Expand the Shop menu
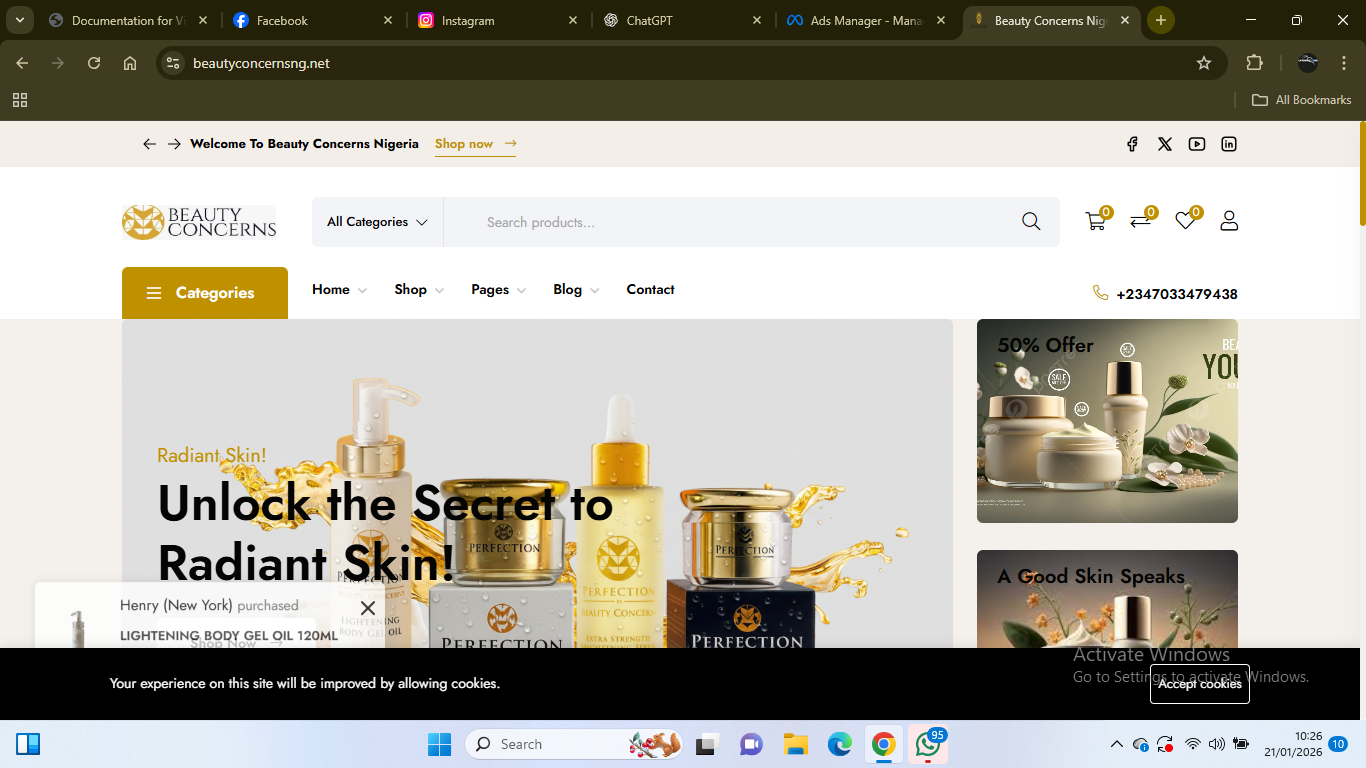This screenshot has height=768, width=1366. coord(419,290)
